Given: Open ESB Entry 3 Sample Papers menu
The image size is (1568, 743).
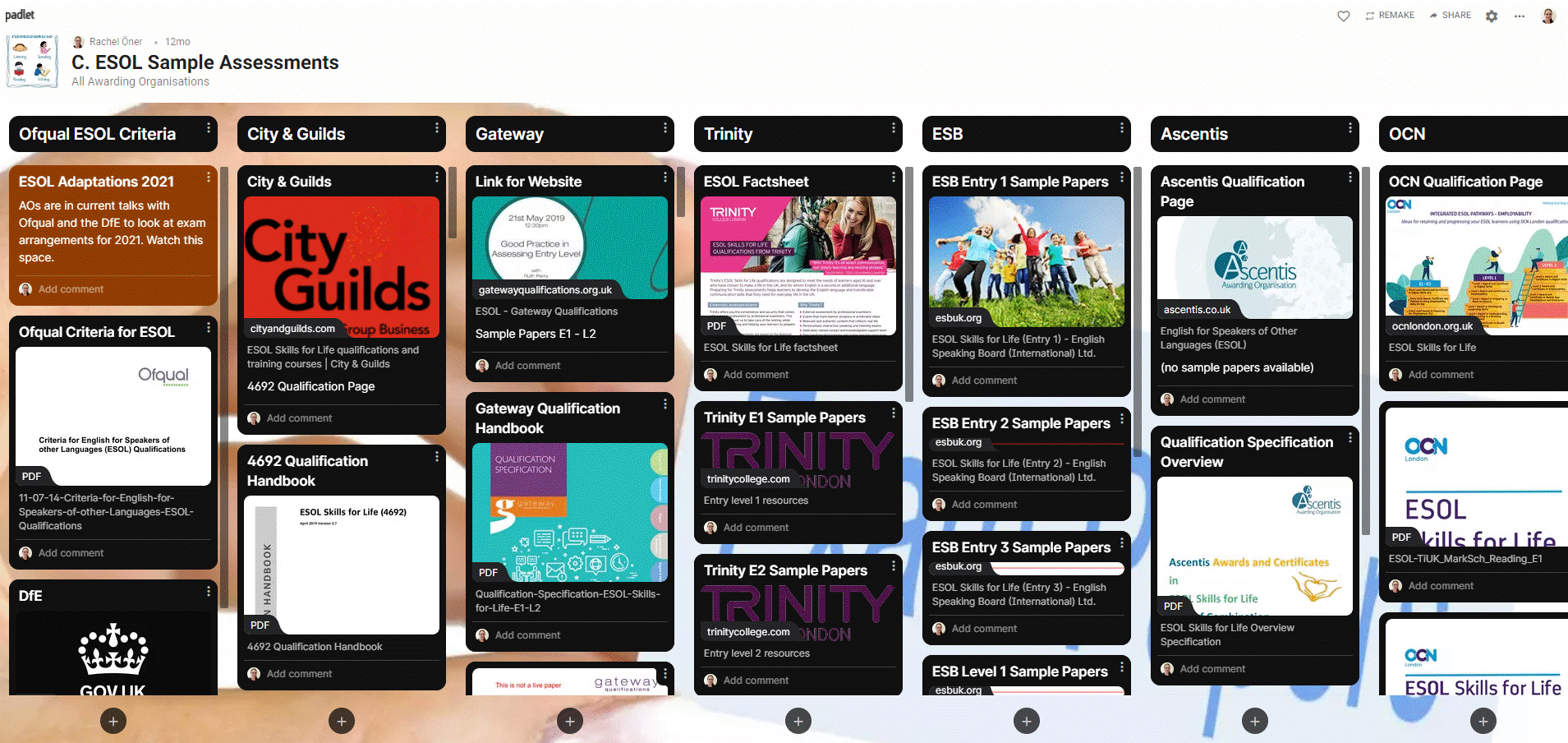Looking at the screenshot, I should click(x=1122, y=542).
